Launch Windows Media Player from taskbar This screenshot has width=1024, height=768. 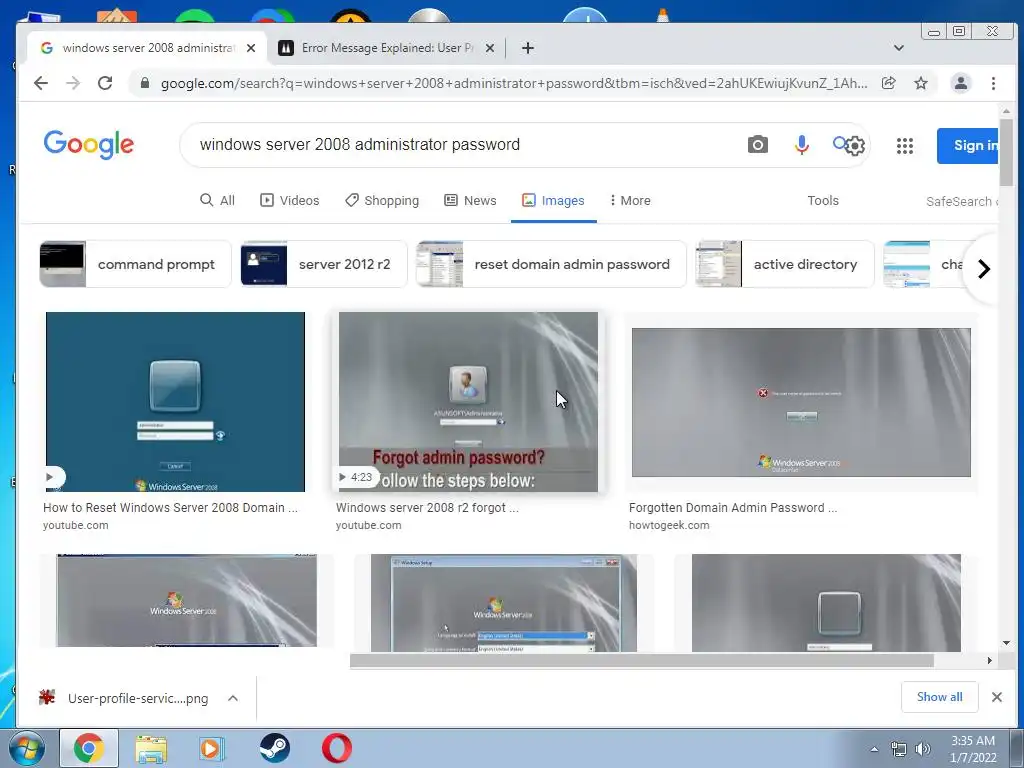click(x=212, y=748)
